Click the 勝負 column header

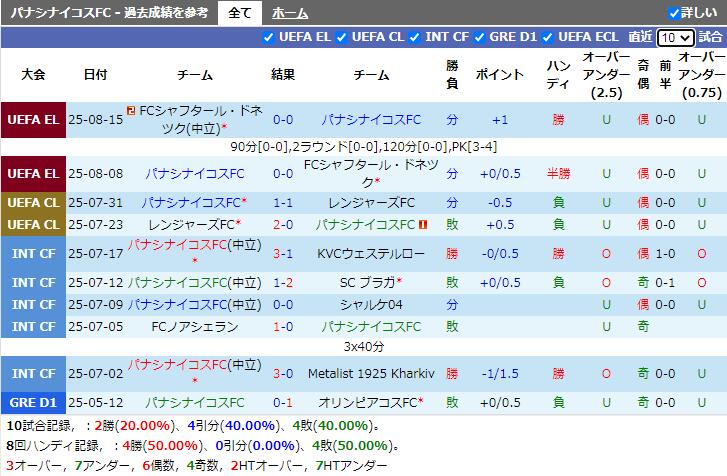click(x=452, y=74)
